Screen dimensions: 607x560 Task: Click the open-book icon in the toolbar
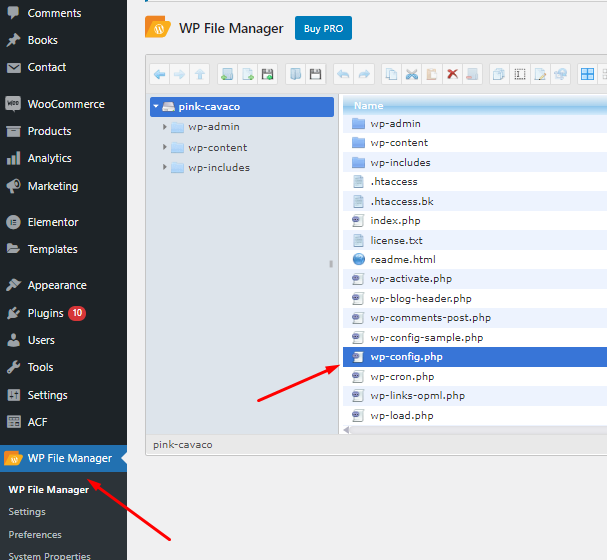click(295, 74)
